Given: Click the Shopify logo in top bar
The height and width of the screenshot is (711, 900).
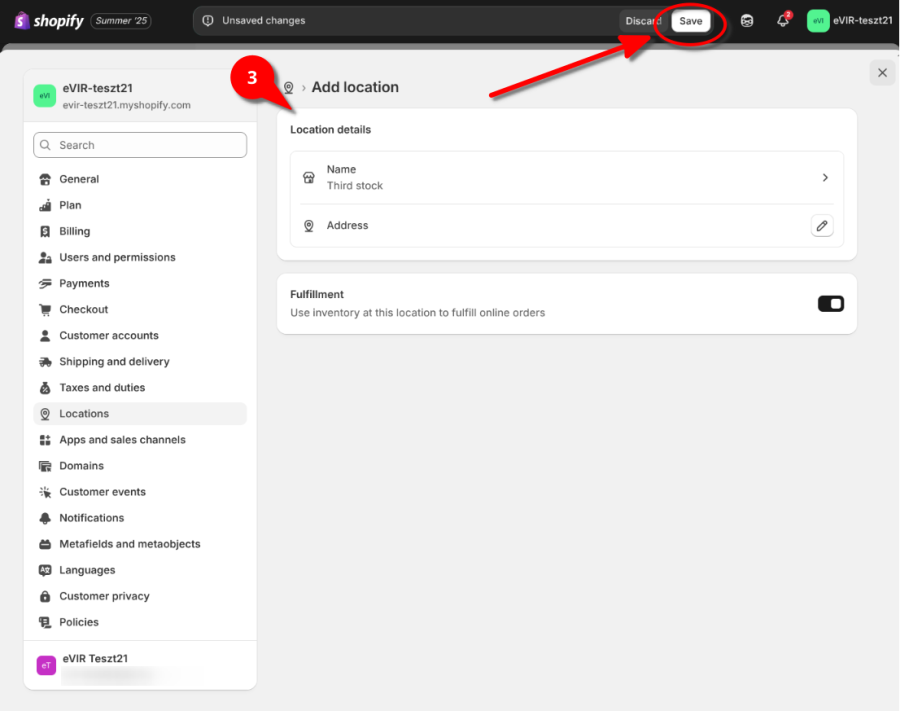Looking at the screenshot, I should [48, 21].
